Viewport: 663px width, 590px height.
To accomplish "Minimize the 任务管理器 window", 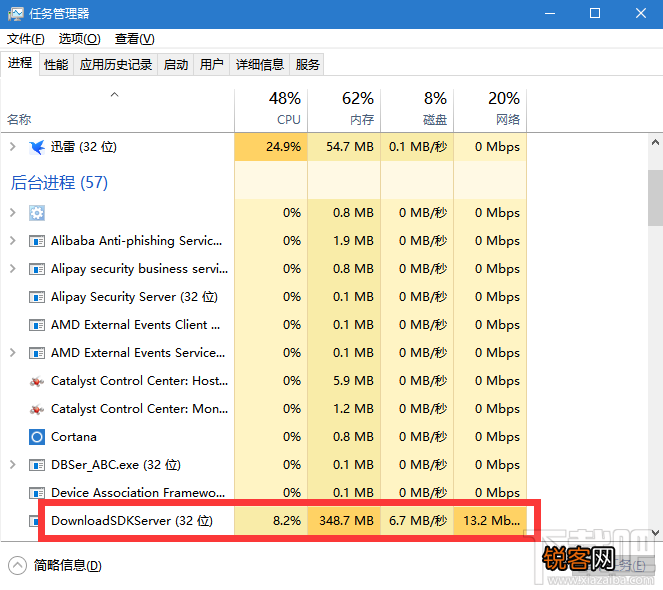I will pos(550,14).
